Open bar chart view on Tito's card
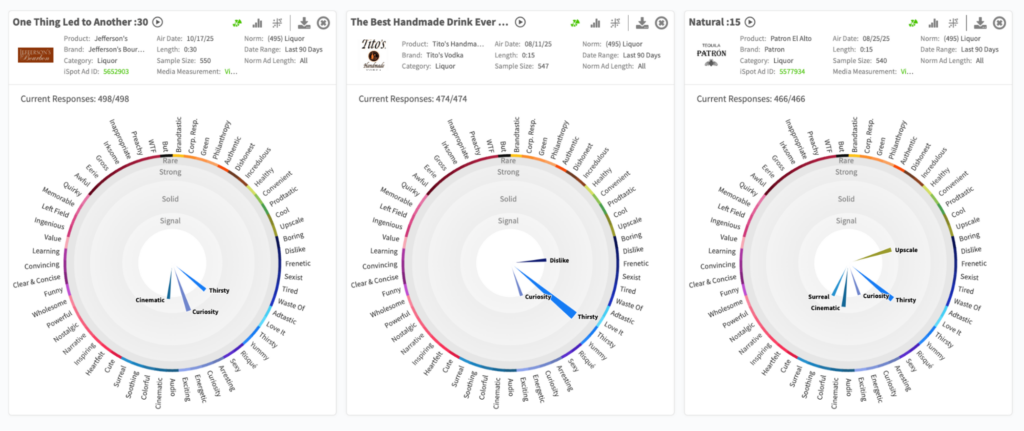 (596, 23)
